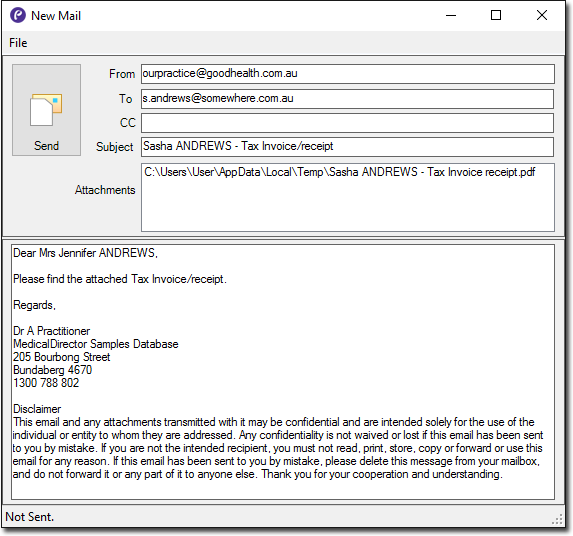The image size is (573, 536).
Task: Click the Send mail envelope icon
Action: pyautogui.click(x=46, y=110)
